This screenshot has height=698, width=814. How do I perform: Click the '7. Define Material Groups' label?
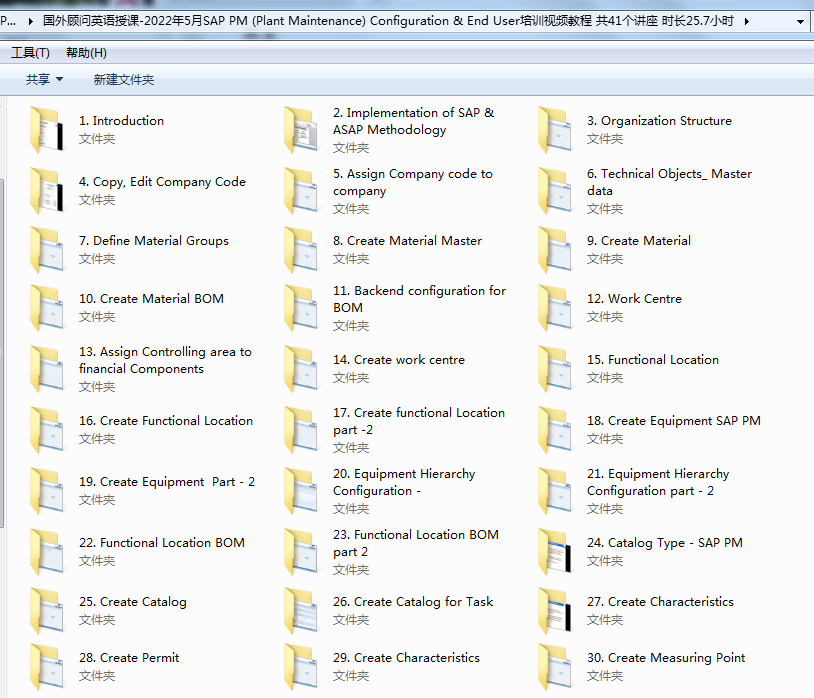154,241
